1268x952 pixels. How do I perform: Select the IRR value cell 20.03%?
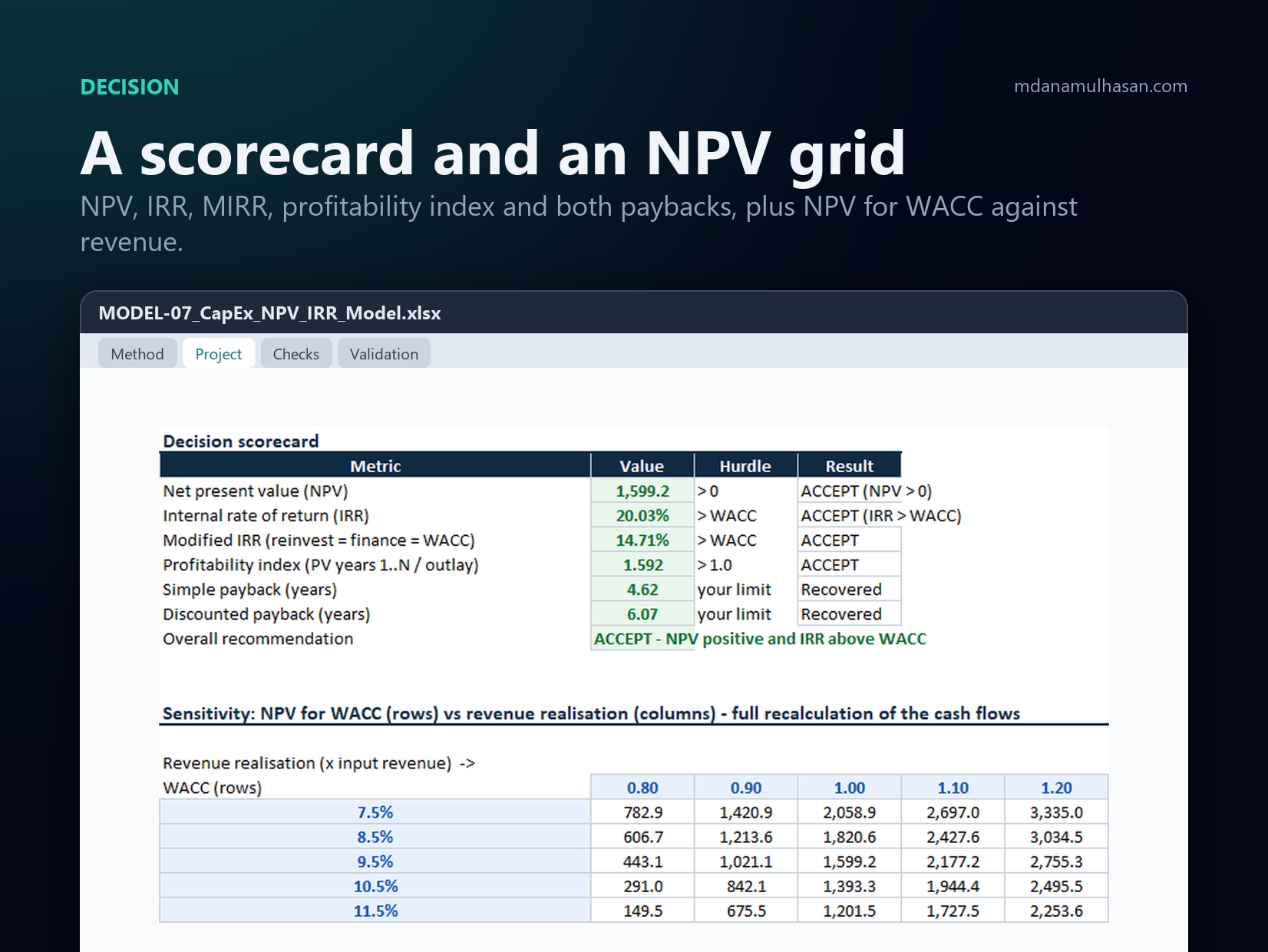click(x=642, y=516)
